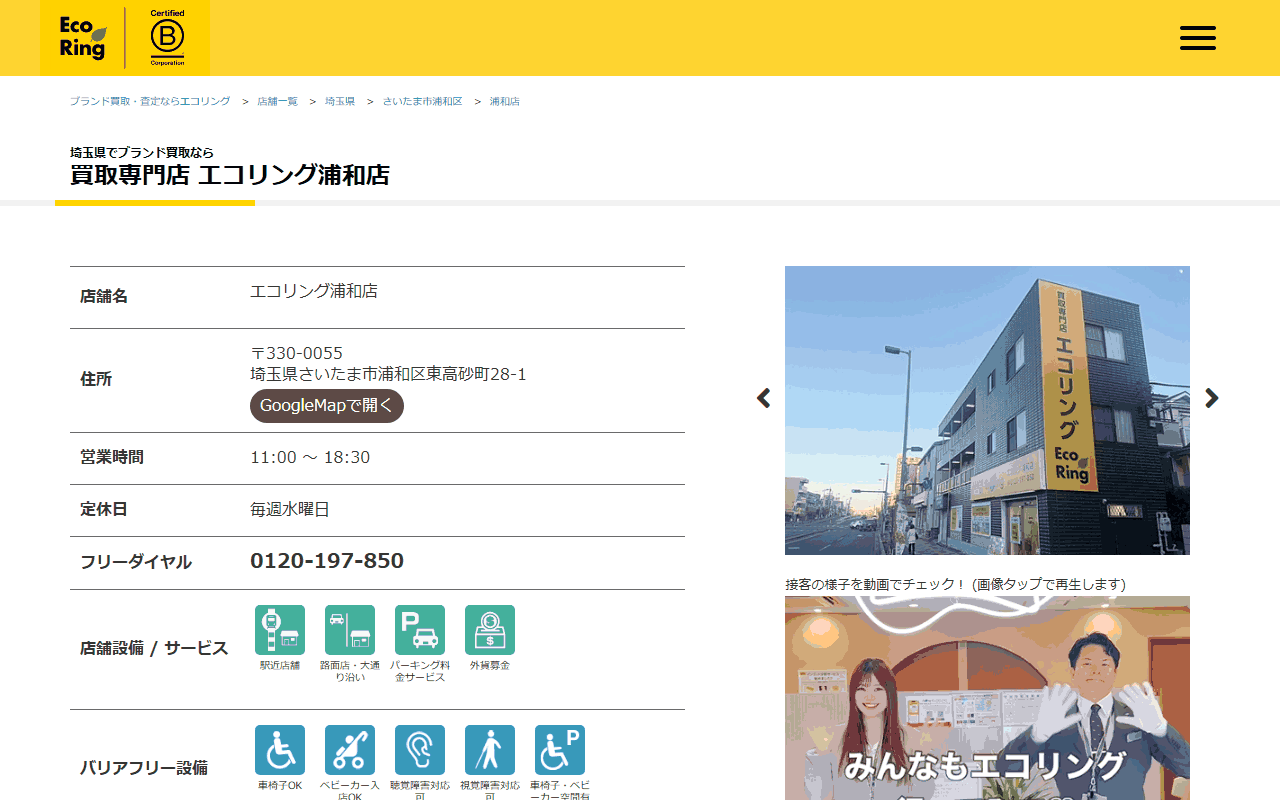
Task: Click the 店舗名 row label
Action: [104, 296]
